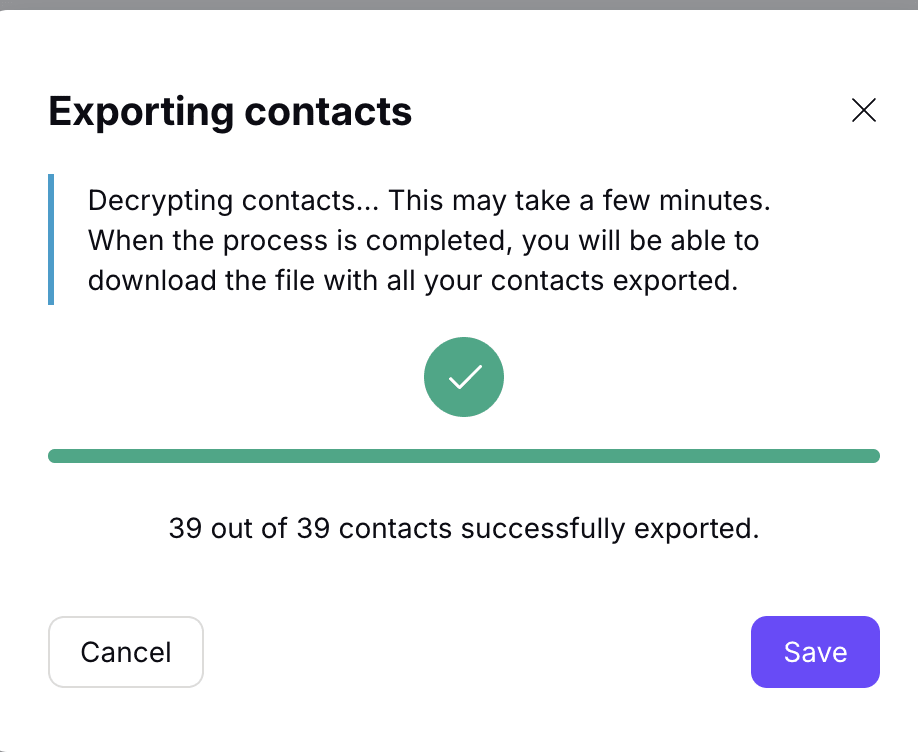Click the words contacts exported ending the notice
The width and height of the screenshot is (918, 752).
click(614, 281)
